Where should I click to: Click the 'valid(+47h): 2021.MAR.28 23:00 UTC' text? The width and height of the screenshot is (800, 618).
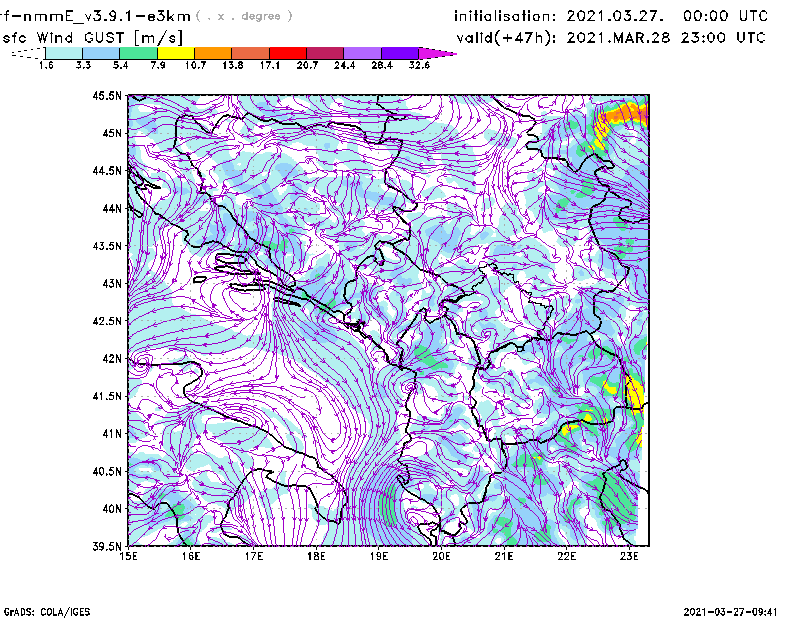(x=611, y=38)
